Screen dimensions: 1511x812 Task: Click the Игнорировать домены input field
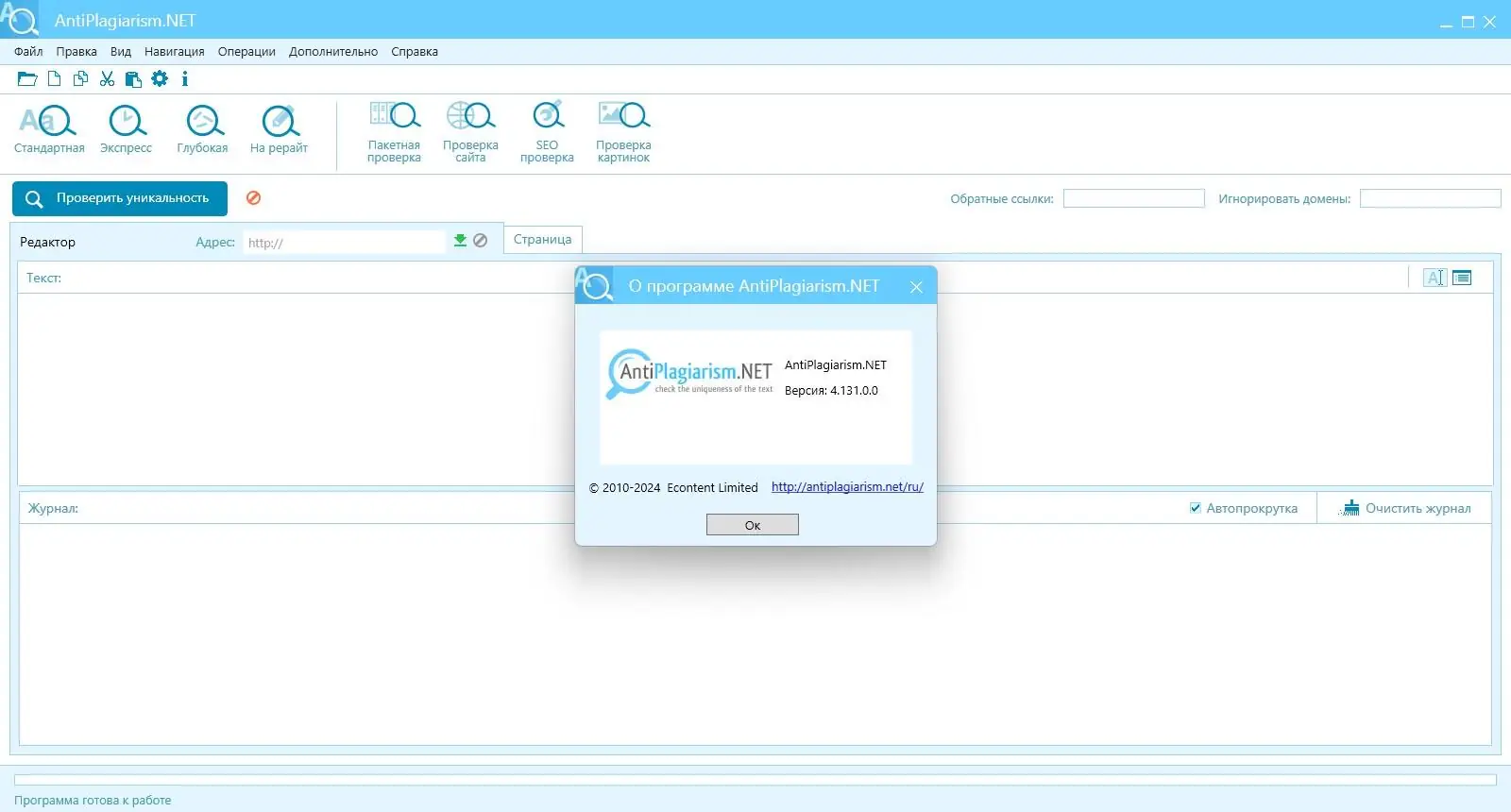(x=1431, y=198)
